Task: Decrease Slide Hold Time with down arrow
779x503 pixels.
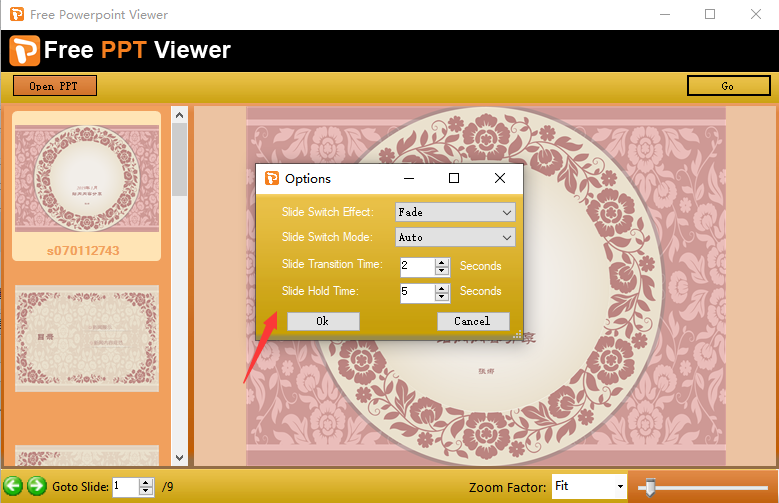Action: (x=442, y=297)
